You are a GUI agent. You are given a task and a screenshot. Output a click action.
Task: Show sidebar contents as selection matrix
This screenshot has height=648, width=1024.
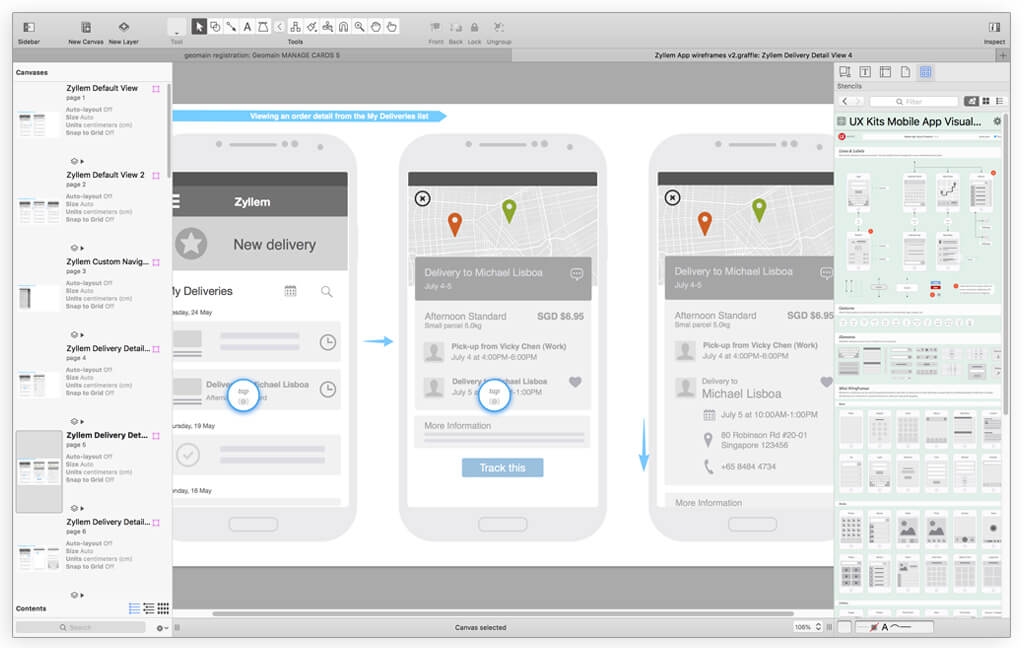pyautogui.click(x=163, y=608)
